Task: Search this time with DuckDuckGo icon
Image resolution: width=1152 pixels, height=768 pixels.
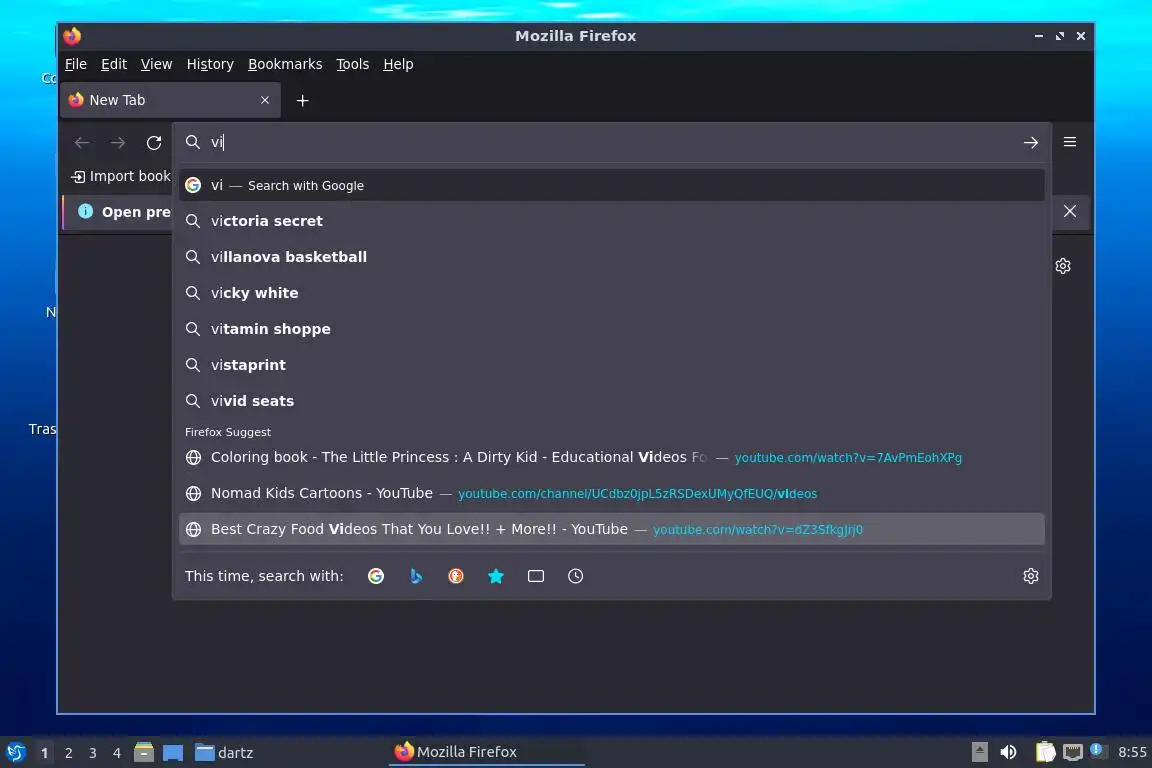Action: 456,576
